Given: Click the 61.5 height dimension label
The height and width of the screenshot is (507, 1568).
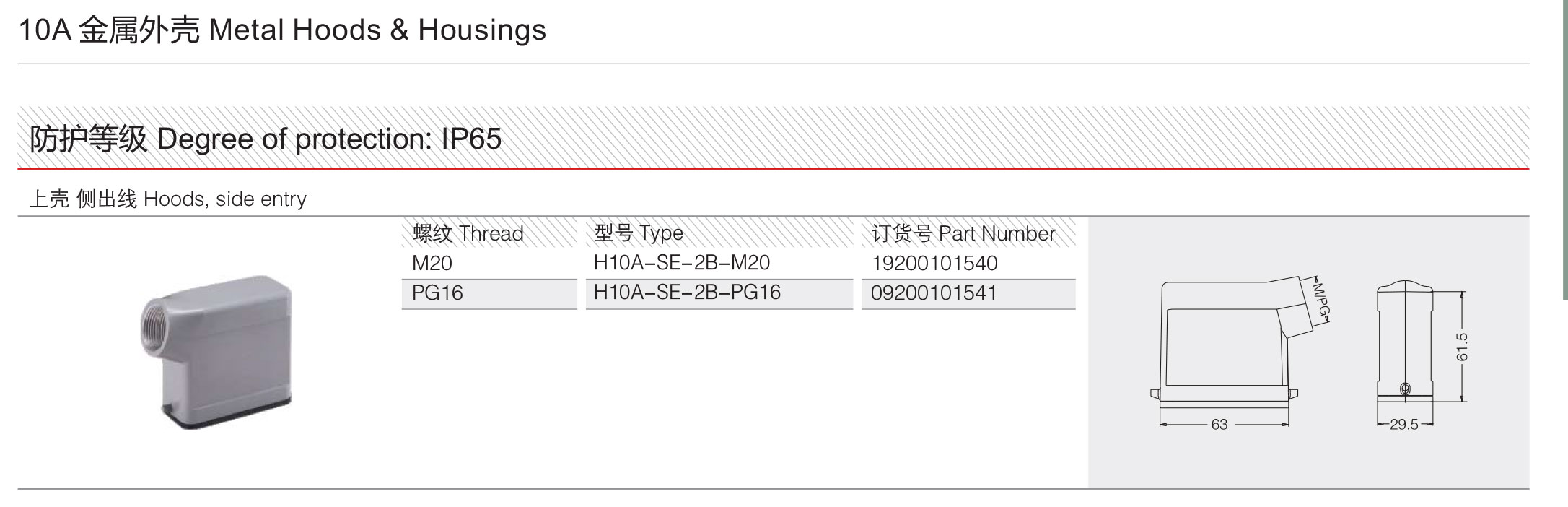Looking at the screenshot, I should coord(1462,347).
